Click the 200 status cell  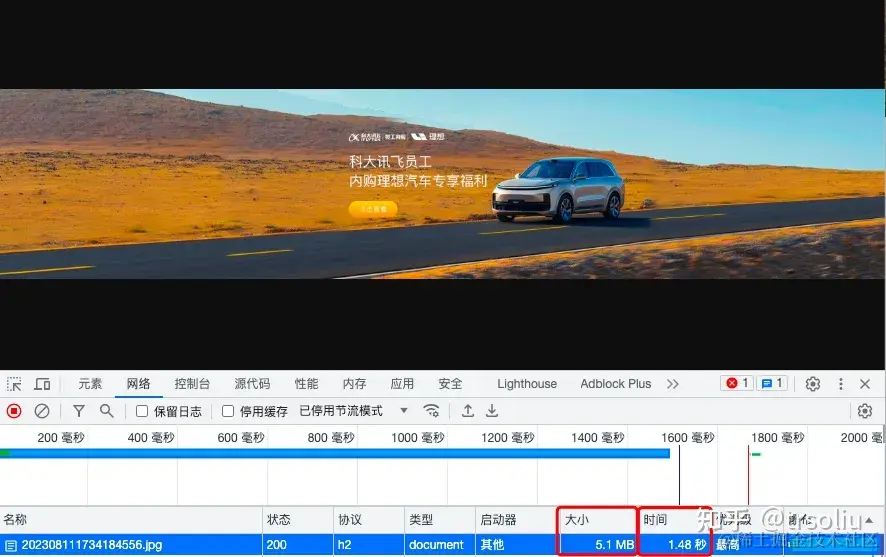click(298, 545)
